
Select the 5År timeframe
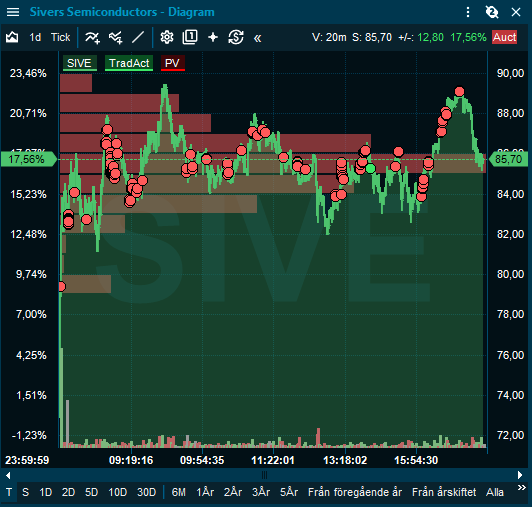(289, 492)
